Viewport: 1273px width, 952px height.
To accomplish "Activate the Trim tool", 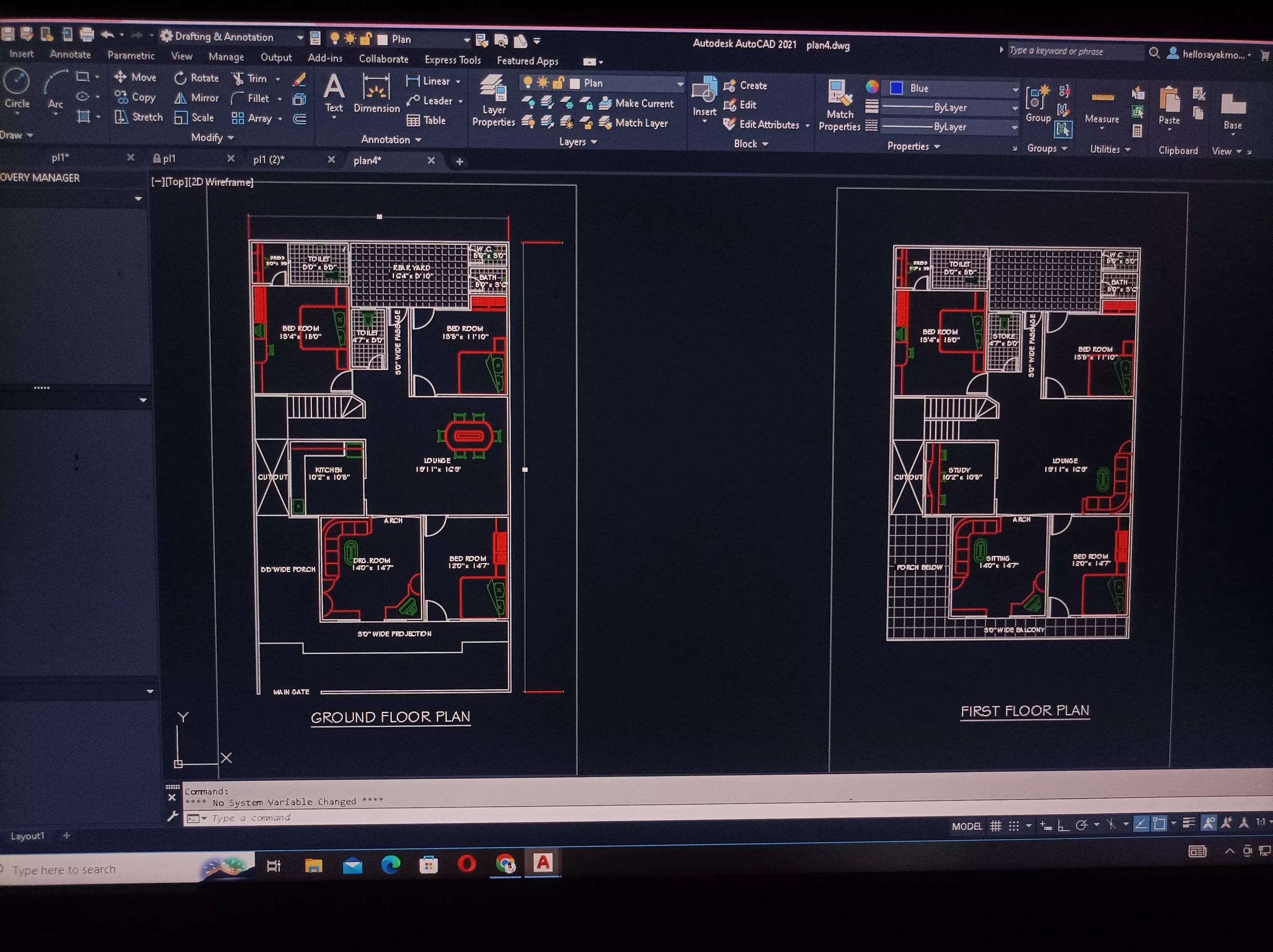I will point(252,78).
